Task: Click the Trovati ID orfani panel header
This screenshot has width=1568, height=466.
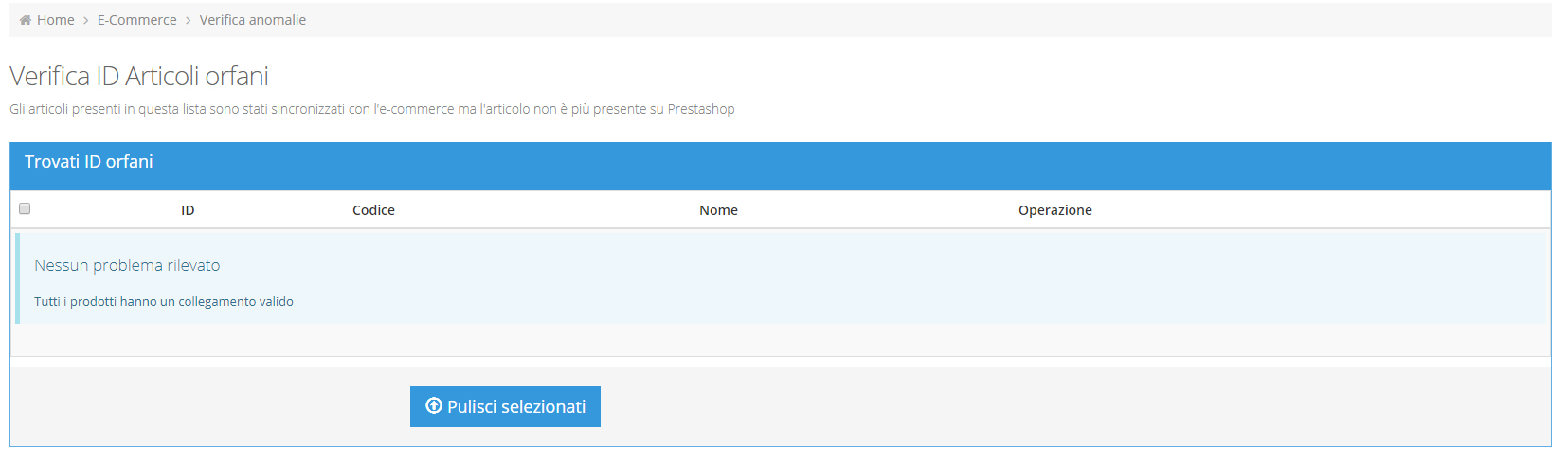Action: point(781,166)
